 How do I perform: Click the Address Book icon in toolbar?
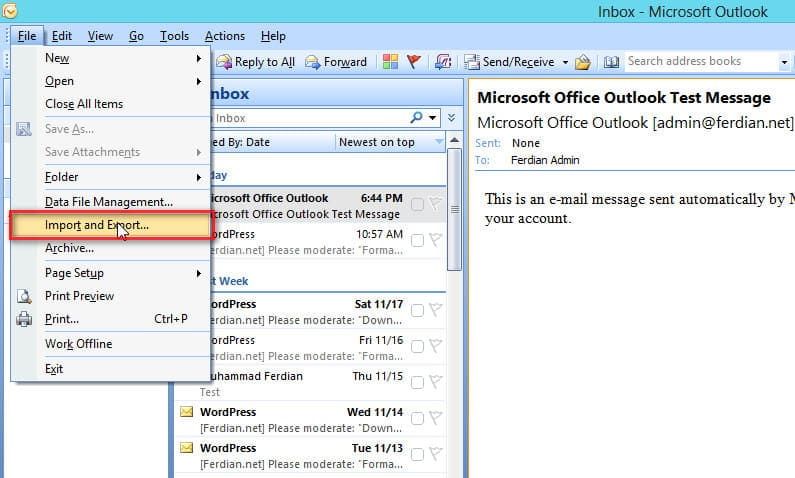pos(611,62)
